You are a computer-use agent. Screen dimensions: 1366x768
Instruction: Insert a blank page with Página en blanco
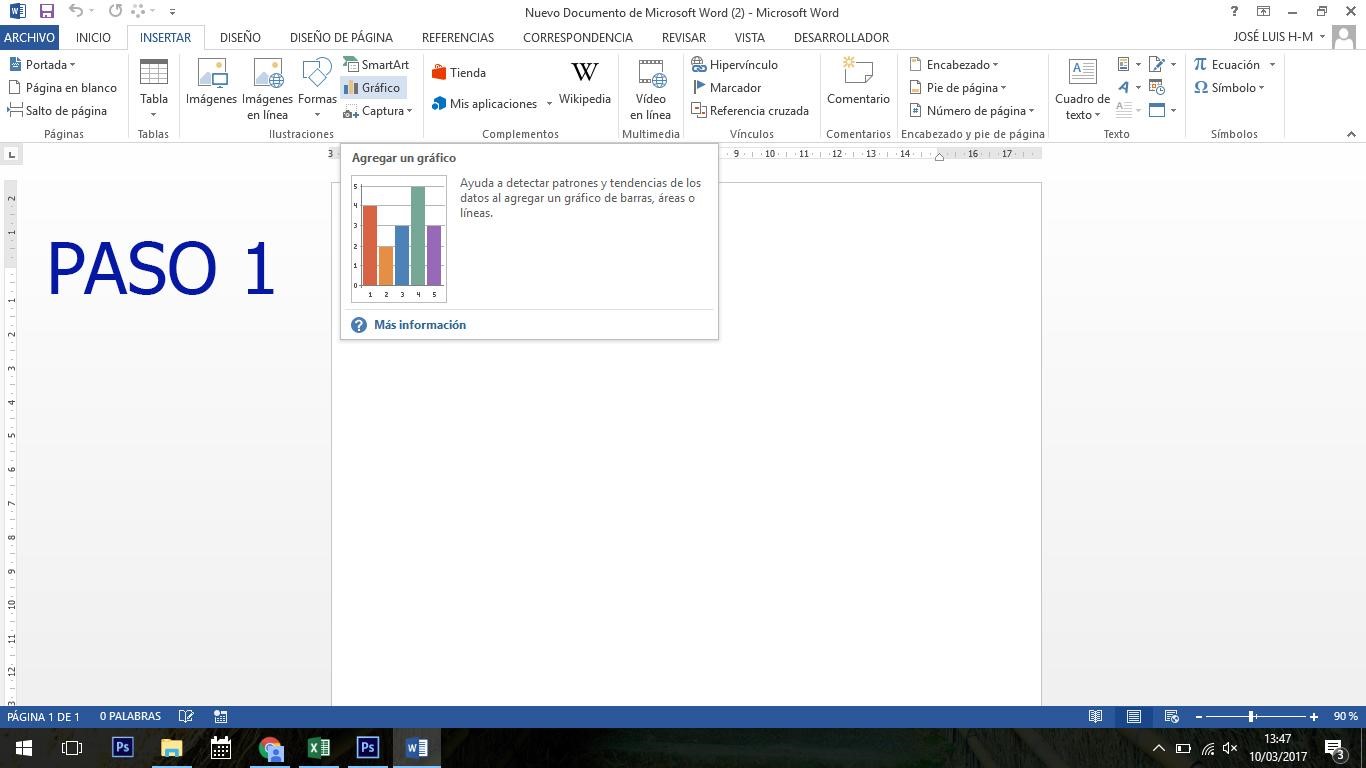coord(62,88)
